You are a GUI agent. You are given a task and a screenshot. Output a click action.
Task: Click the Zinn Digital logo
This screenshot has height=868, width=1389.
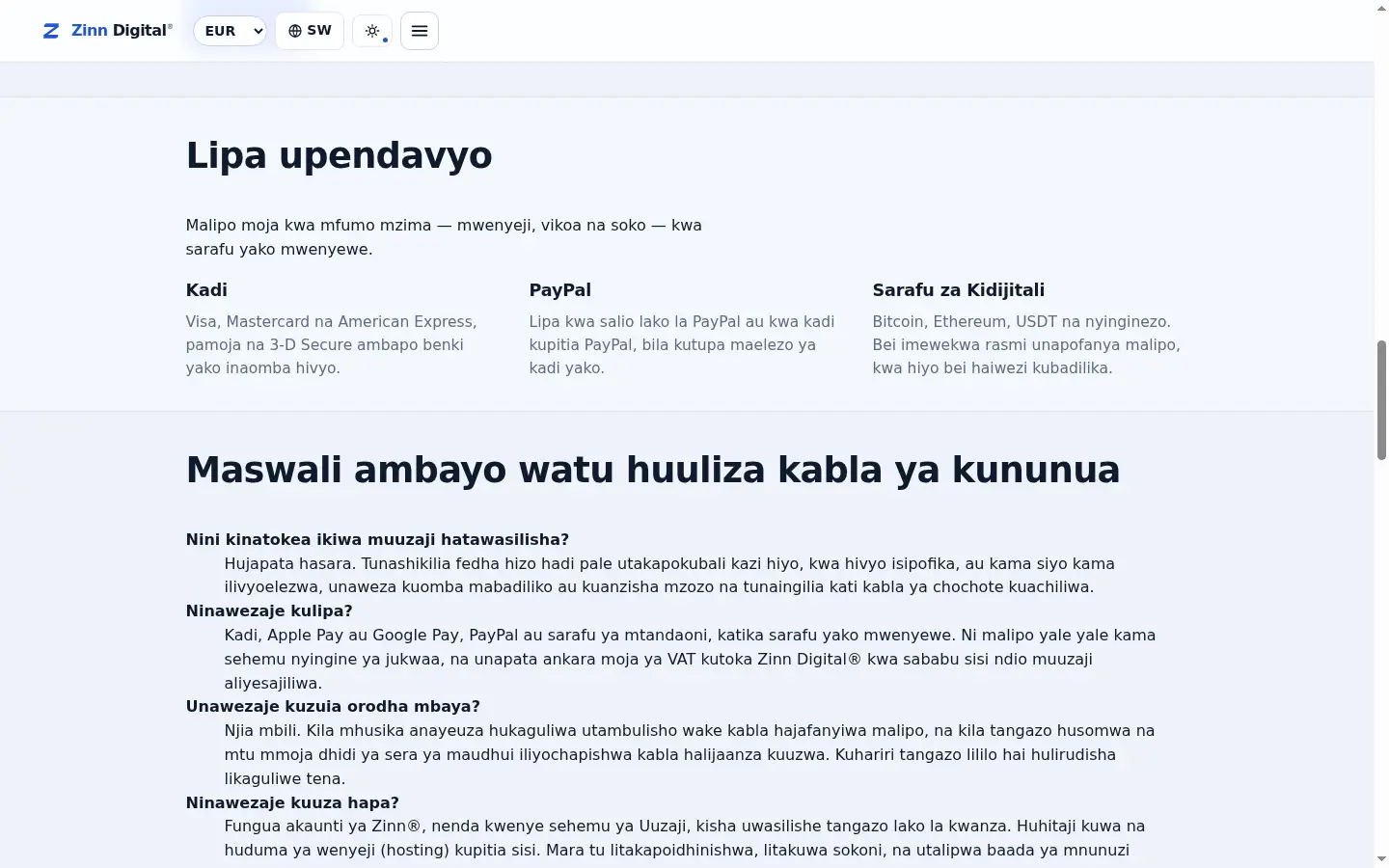(x=107, y=31)
